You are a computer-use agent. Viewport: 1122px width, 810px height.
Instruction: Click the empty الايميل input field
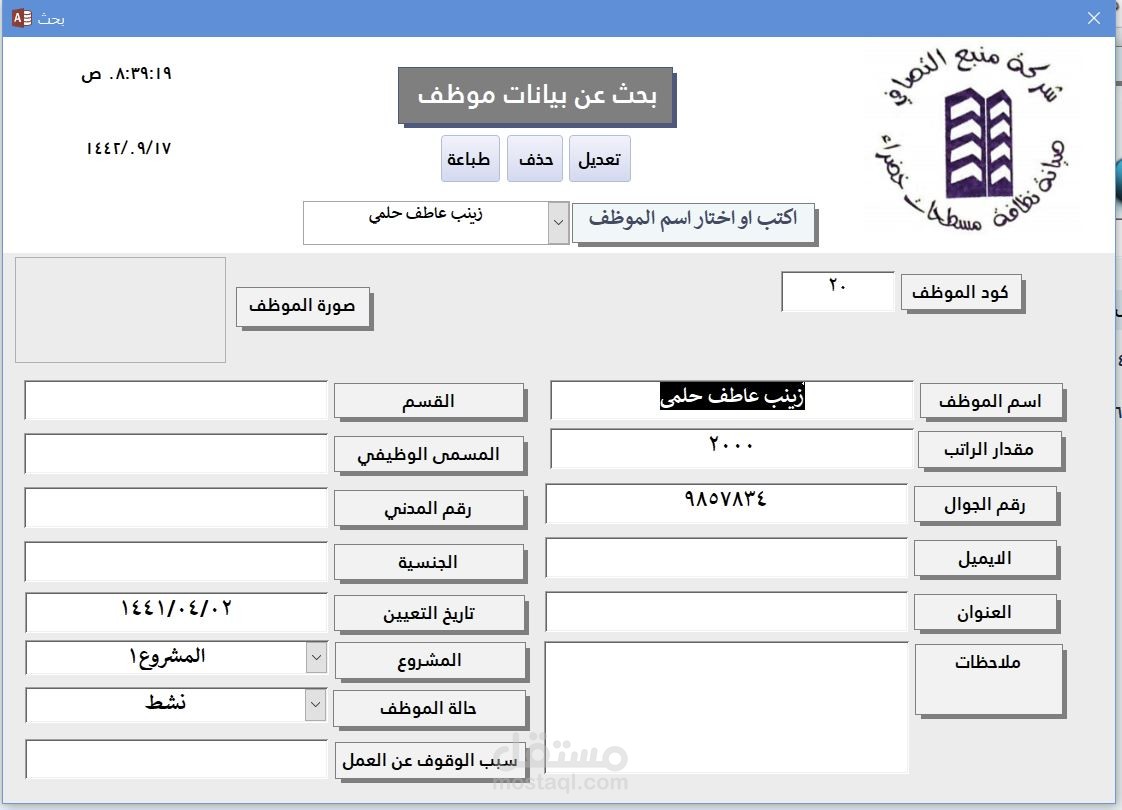[726, 557]
